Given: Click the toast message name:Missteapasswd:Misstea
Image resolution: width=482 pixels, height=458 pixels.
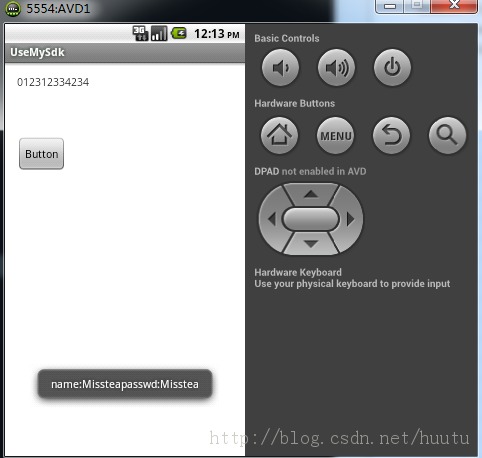Looking at the screenshot, I should tap(125, 384).
